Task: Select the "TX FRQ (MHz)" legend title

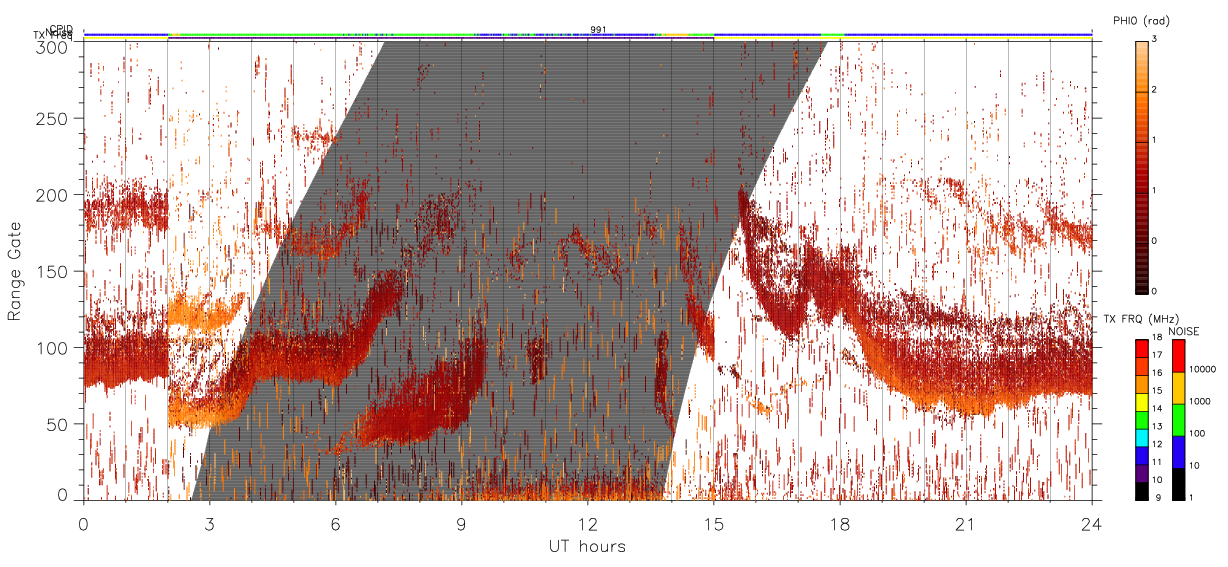Action: click(1141, 318)
